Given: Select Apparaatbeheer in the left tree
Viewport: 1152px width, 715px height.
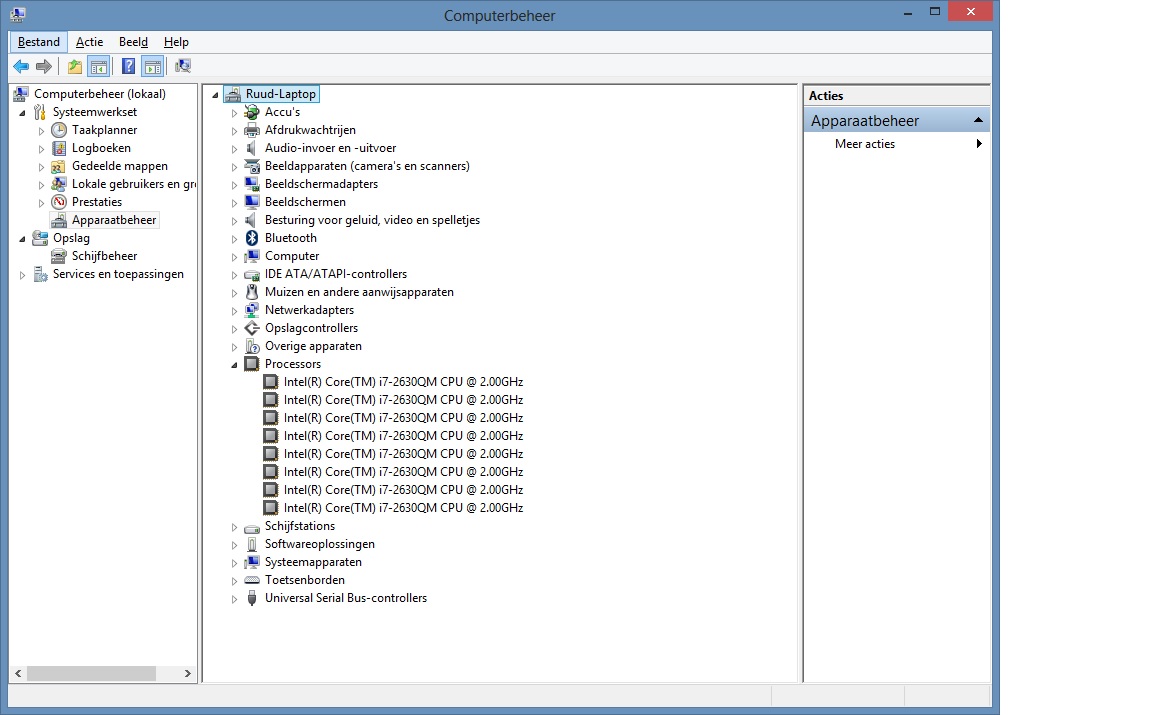Looking at the screenshot, I should (x=114, y=220).
